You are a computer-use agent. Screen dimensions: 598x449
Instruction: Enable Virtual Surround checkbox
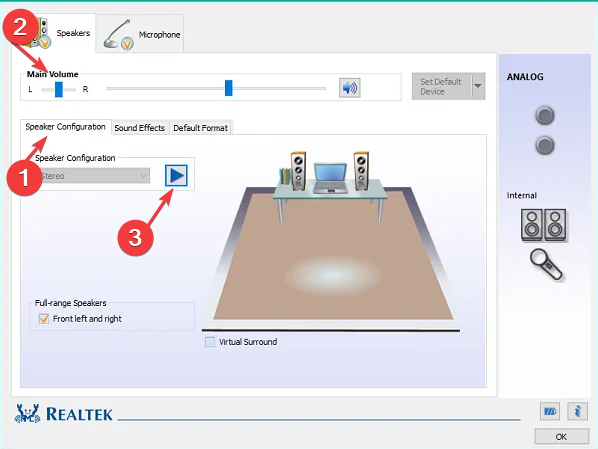tap(210, 341)
